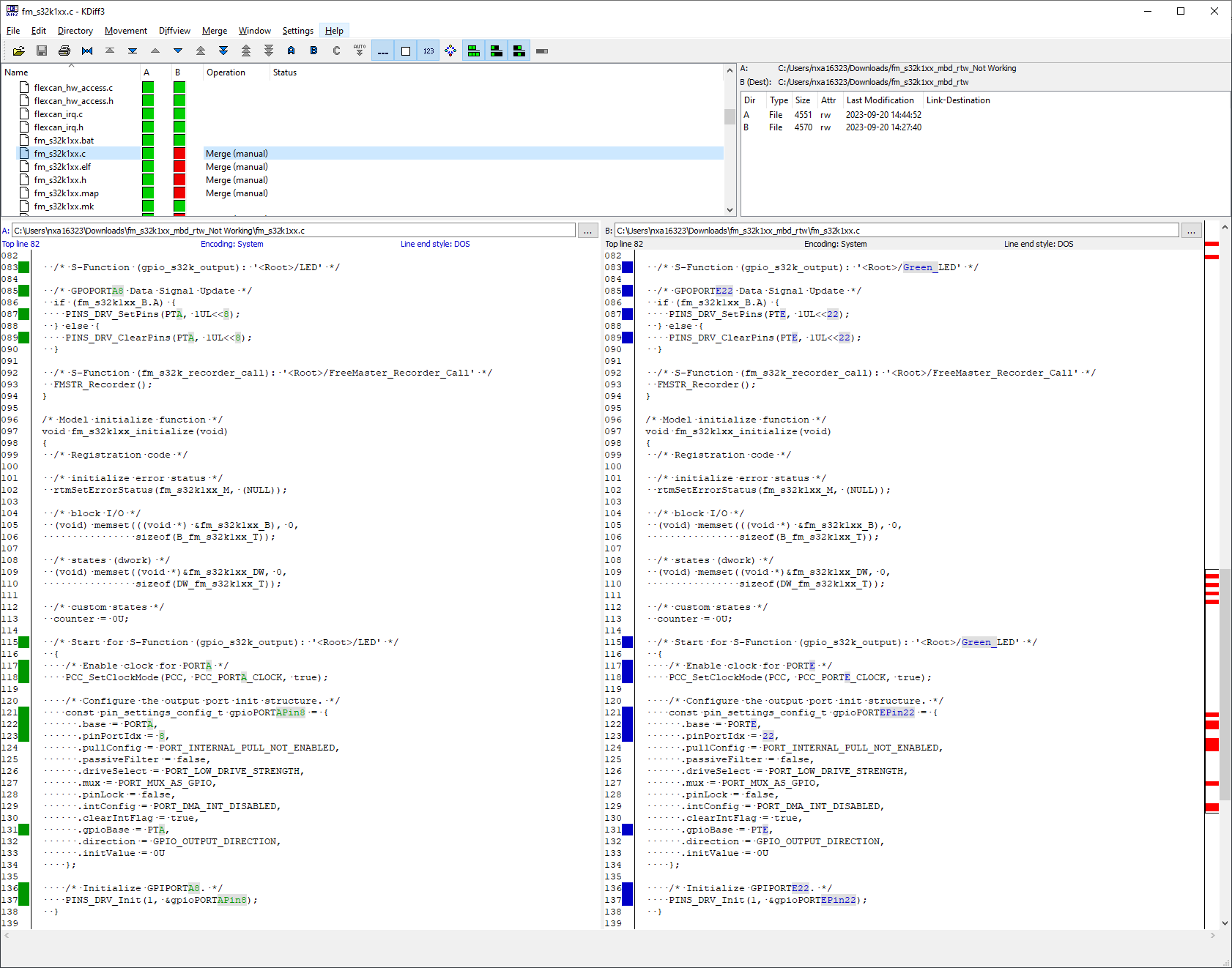Toggle Show Line Numbers with the 123 button
1232x968 pixels.
(428, 51)
